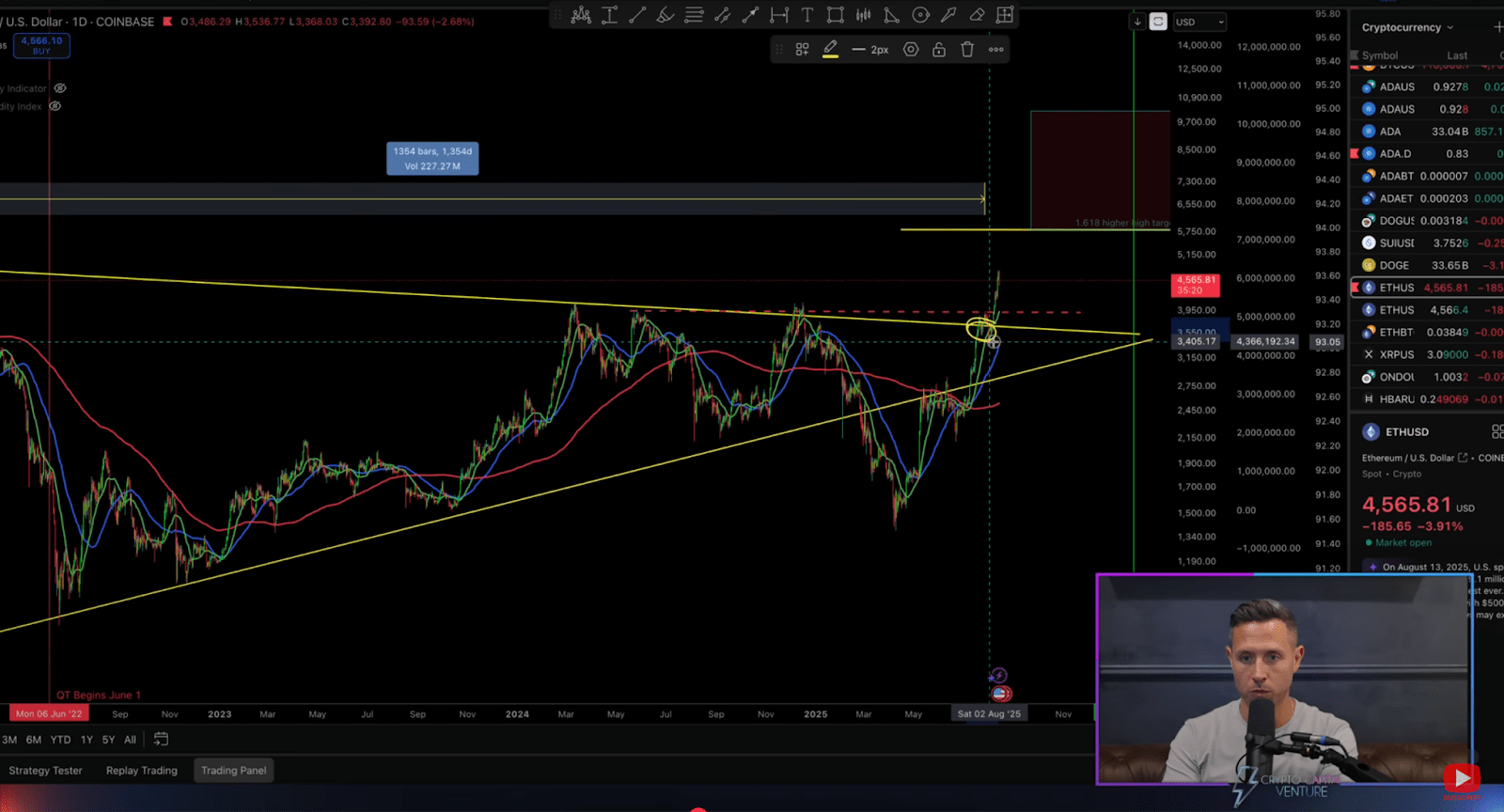Open the Replay Trading tab

(x=142, y=771)
